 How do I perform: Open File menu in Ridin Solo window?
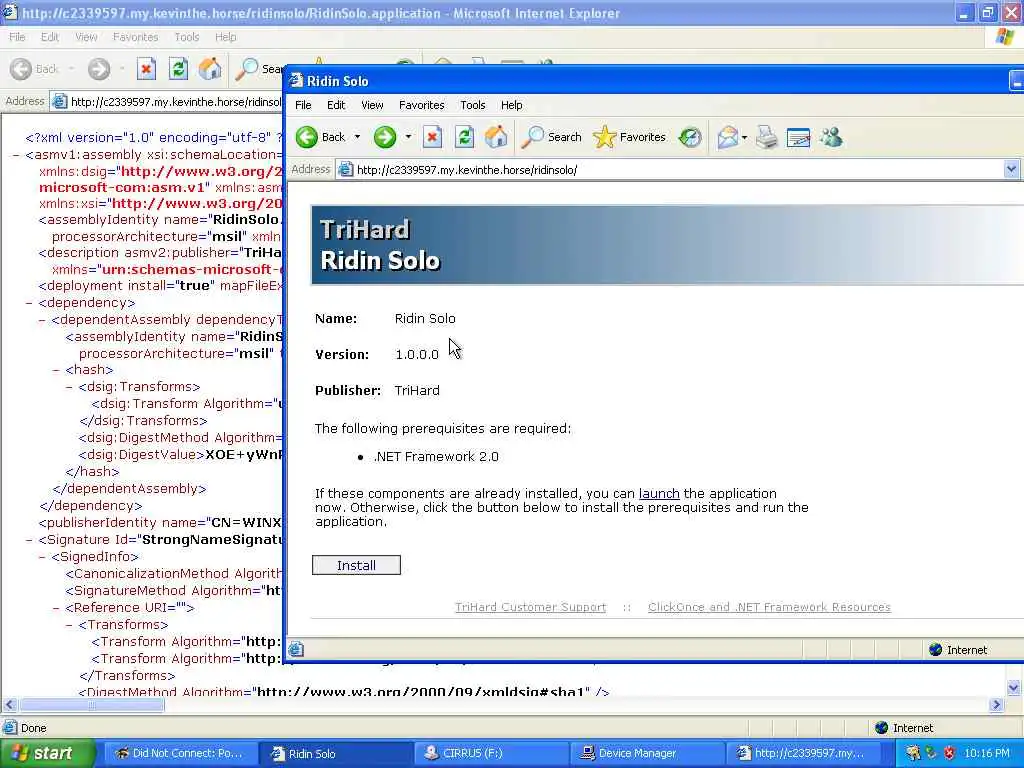click(303, 105)
